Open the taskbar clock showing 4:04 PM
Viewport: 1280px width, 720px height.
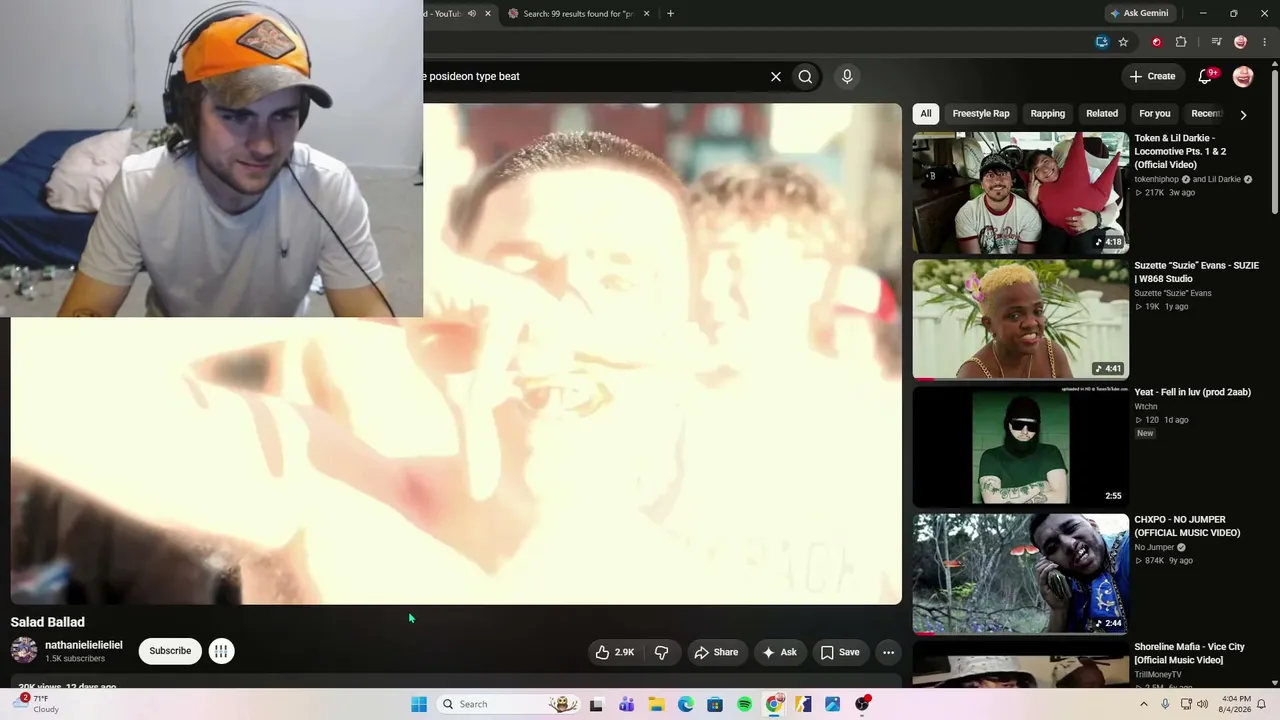pyautogui.click(x=1237, y=704)
